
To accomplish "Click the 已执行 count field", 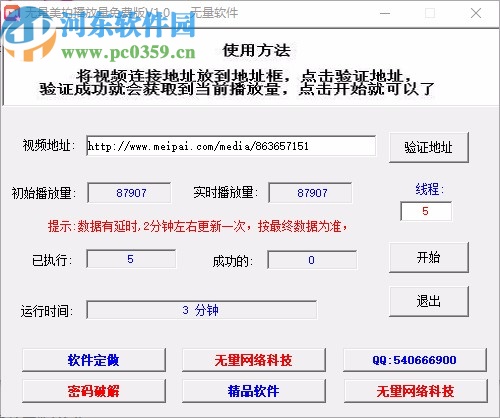I will [x=131, y=259].
